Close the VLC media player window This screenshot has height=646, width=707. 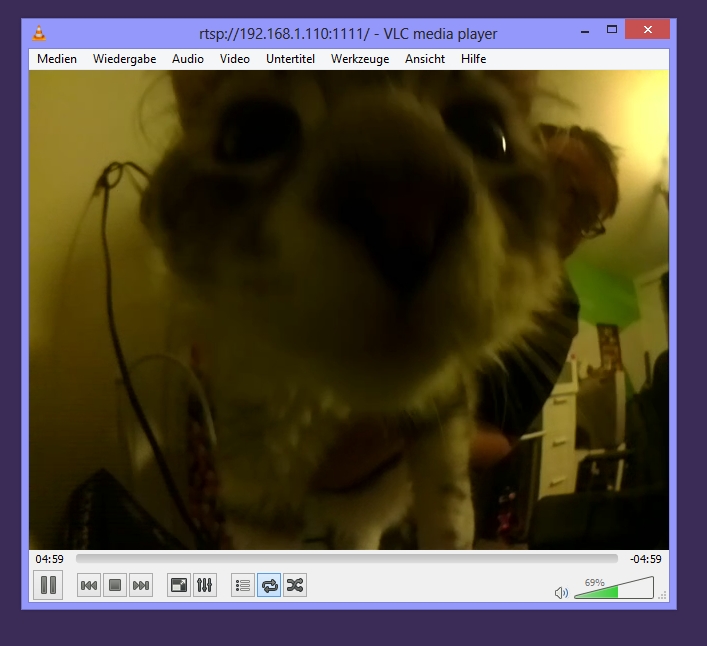coord(647,29)
